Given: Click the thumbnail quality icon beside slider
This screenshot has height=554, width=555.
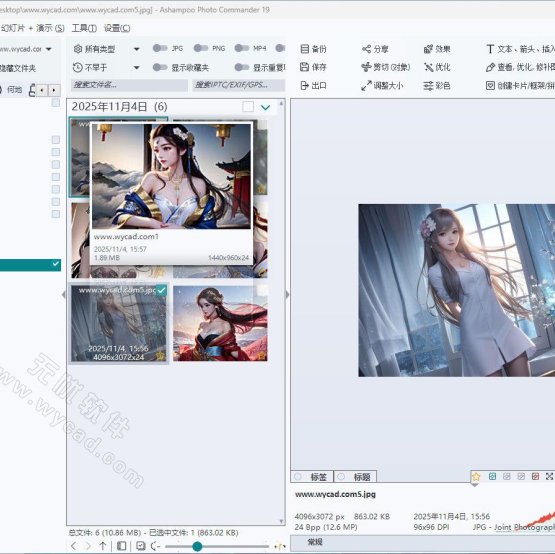Looking at the screenshot, I should tap(155, 546).
